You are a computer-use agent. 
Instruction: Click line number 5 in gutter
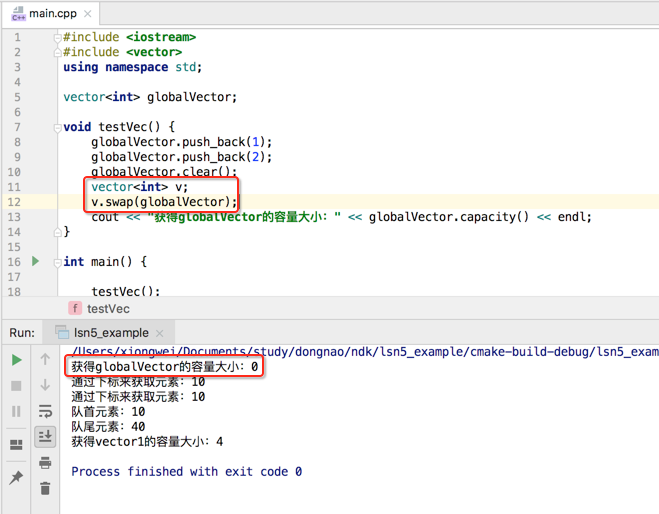click(x=17, y=97)
